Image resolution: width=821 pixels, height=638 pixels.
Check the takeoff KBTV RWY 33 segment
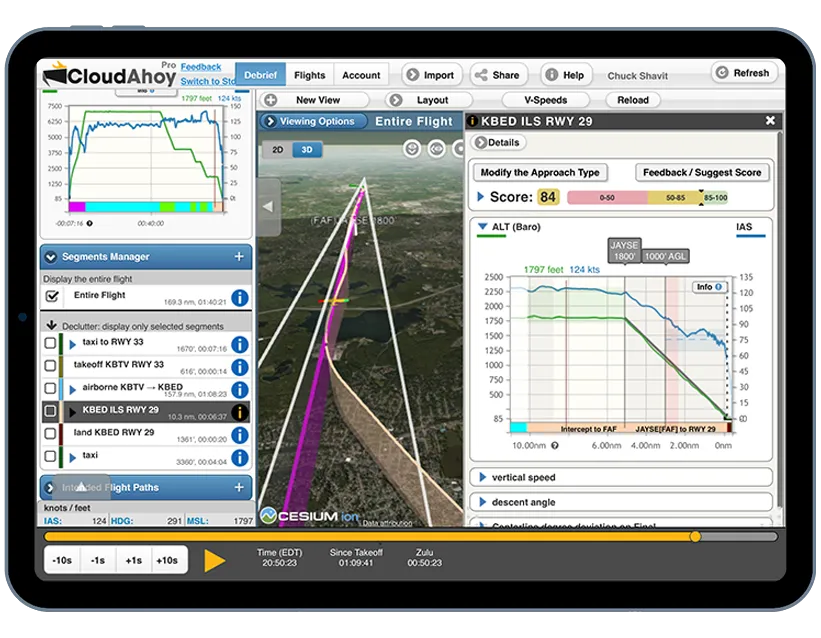50,365
